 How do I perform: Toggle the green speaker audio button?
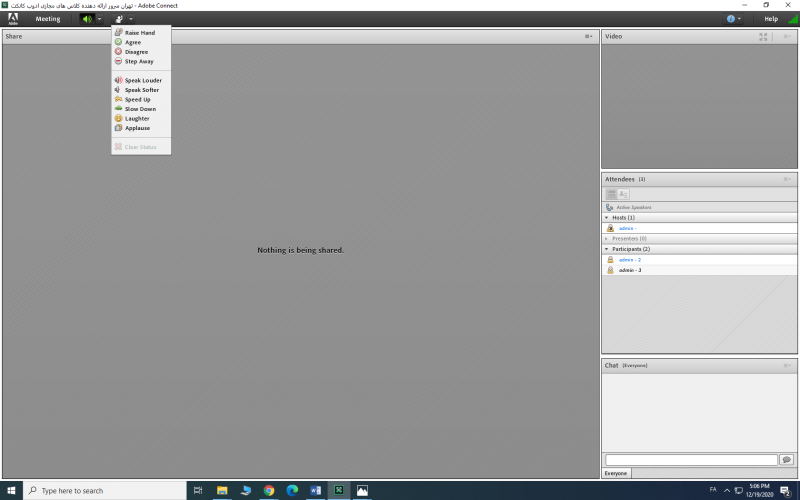[x=87, y=19]
